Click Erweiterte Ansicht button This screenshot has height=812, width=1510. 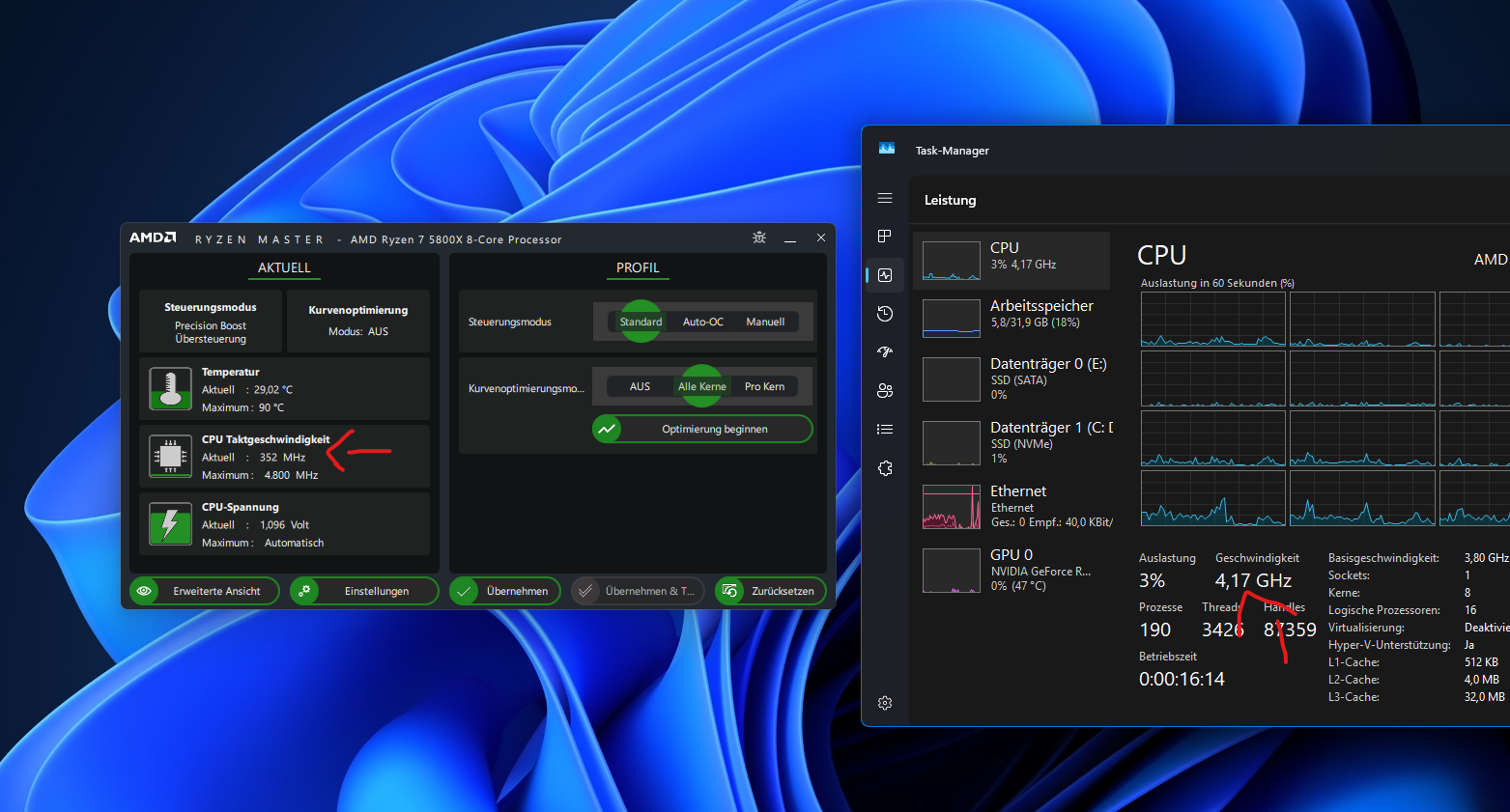coord(204,591)
